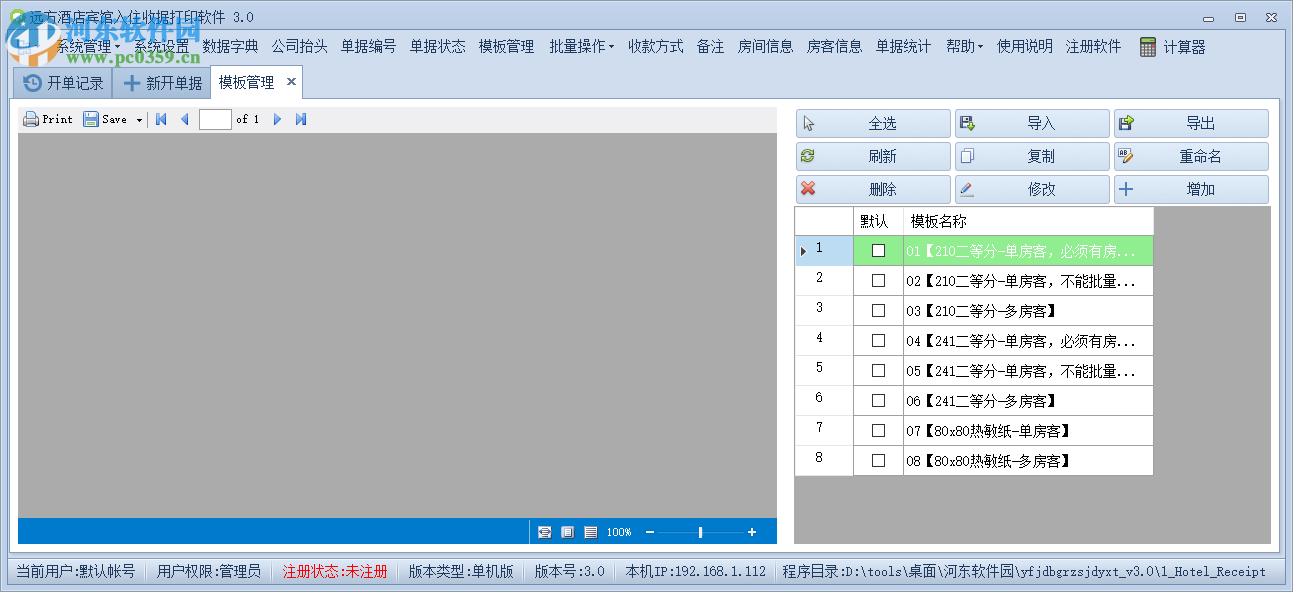
Task: Go to next page in preview
Action: click(277, 119)
